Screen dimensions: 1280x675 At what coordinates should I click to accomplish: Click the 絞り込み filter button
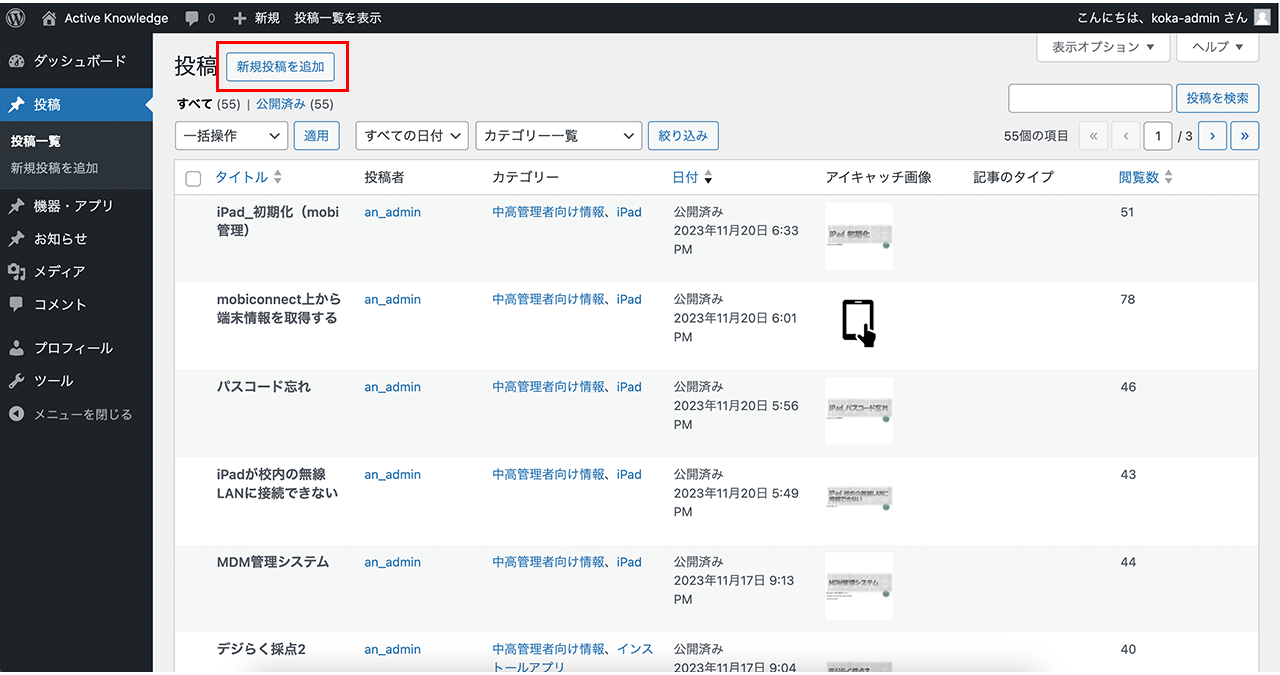tap(683, 135)
